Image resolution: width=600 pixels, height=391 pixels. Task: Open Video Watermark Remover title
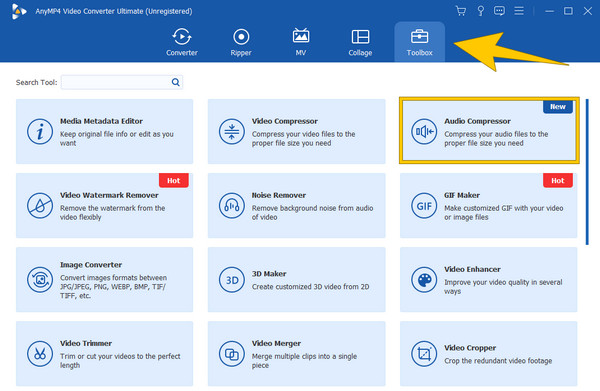(109, 195)
